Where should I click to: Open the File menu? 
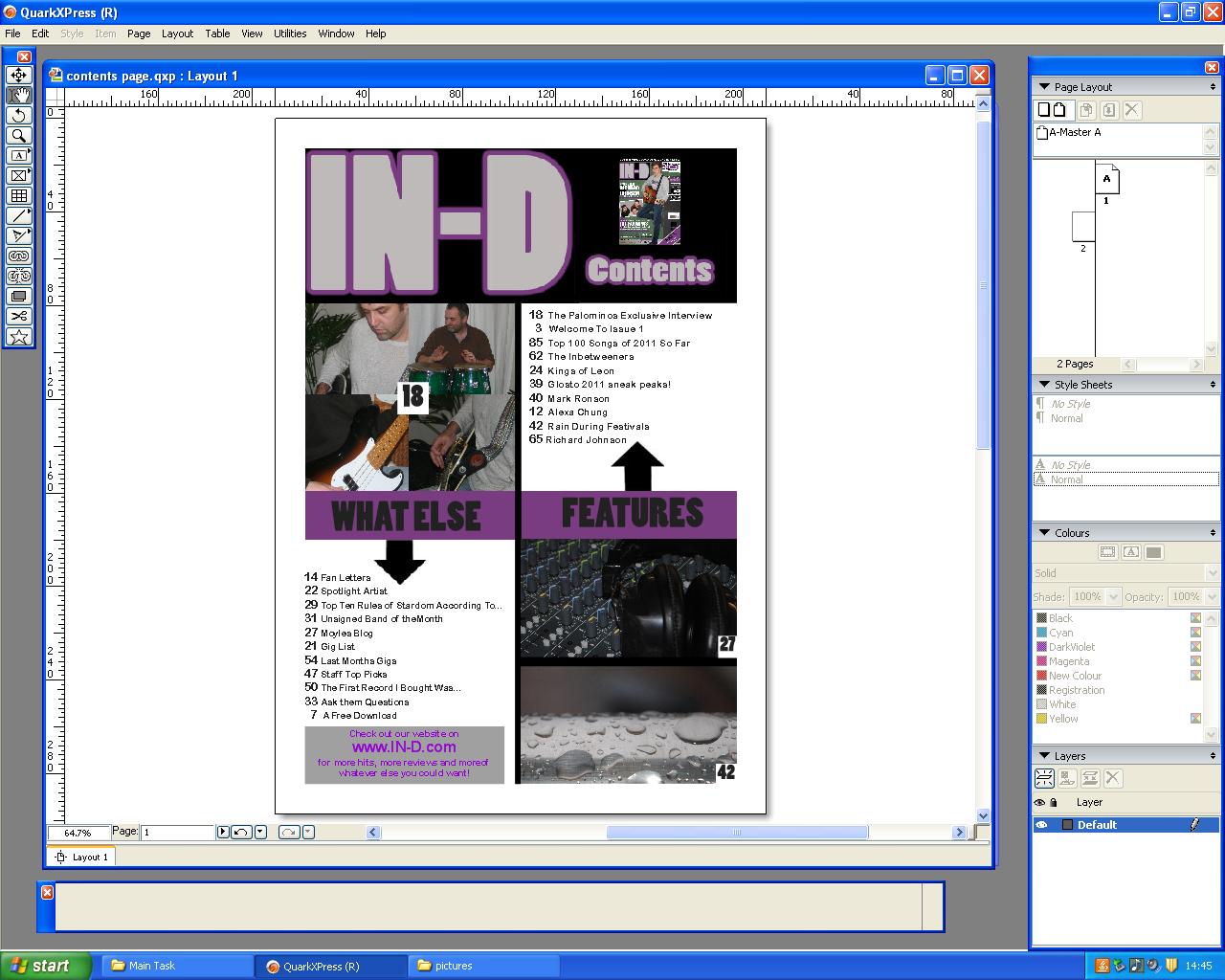click(x=12, y=33)
